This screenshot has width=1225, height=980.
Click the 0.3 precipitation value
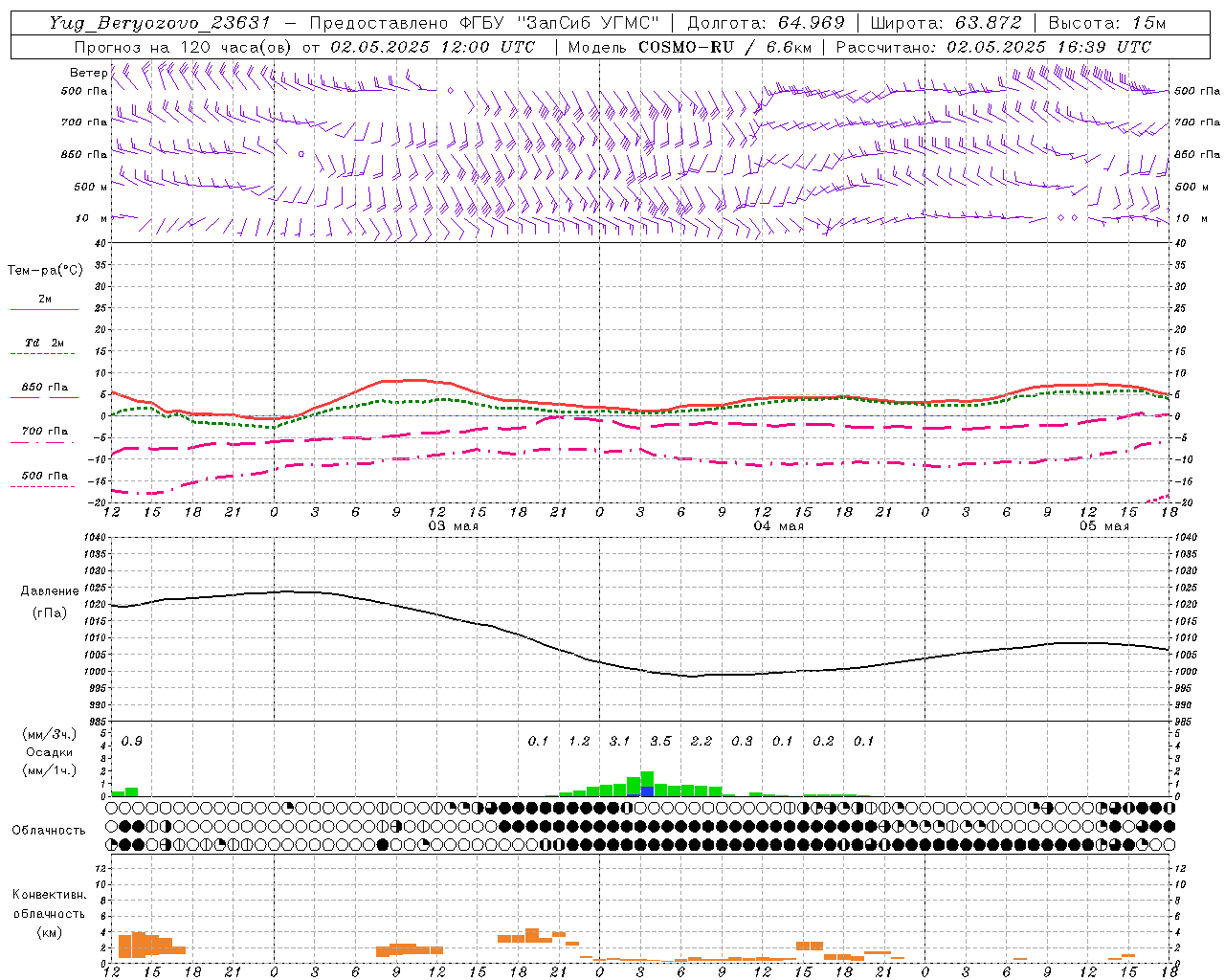742,742
